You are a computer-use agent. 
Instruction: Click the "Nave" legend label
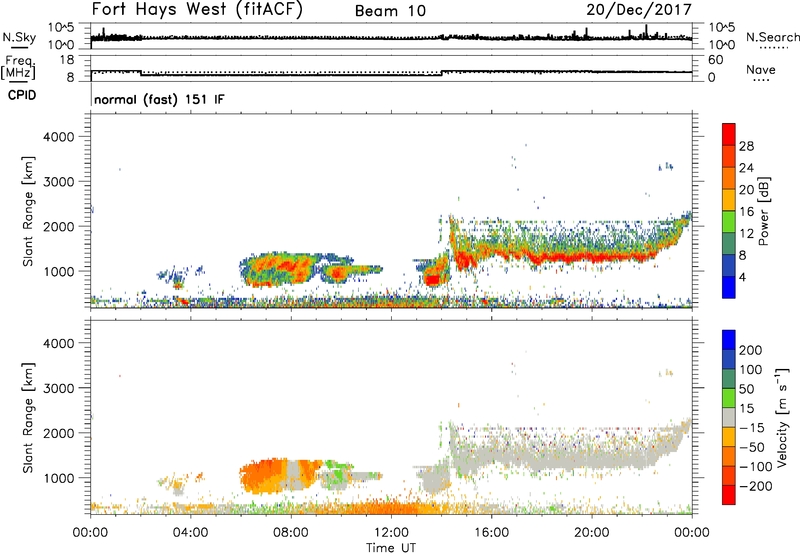tap(761, 69)
